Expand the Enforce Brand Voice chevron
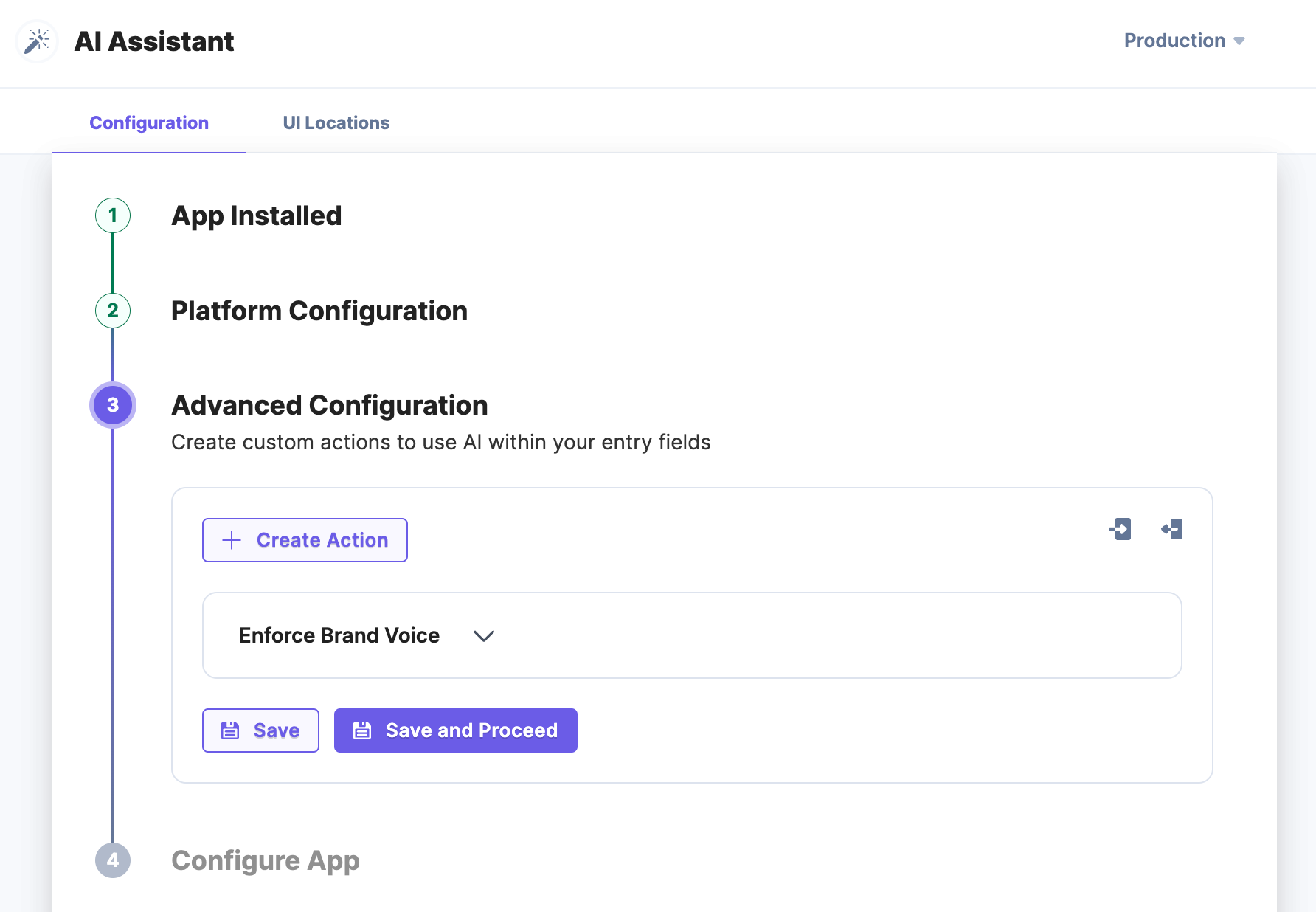 (484, 636)
